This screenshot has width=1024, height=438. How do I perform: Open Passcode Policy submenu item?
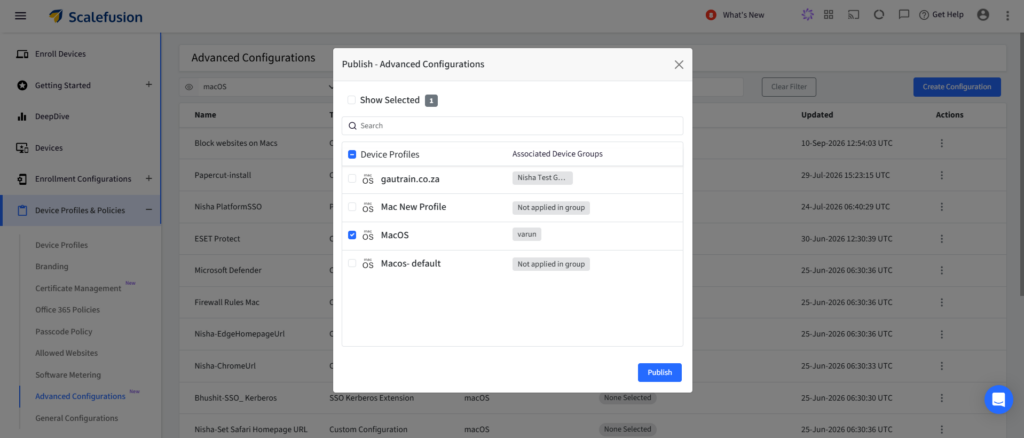pos(64,332)
